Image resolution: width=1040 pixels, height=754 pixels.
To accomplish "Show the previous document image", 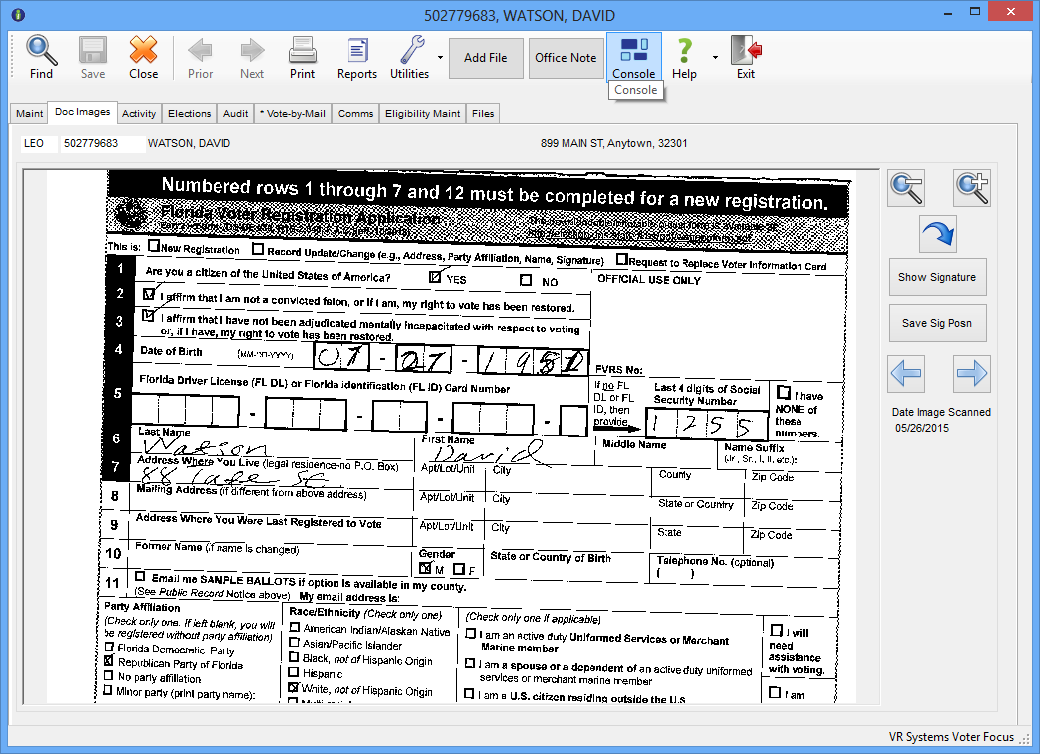I will (x=906, y=373).
